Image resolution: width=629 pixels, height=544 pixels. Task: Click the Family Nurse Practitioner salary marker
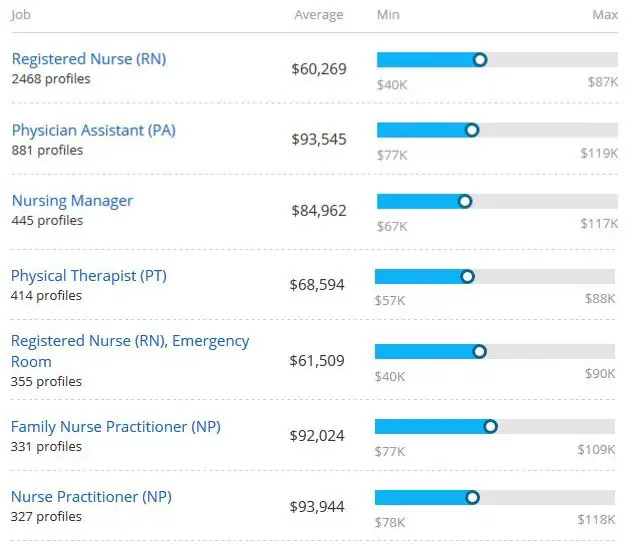[x=490, y=426]
